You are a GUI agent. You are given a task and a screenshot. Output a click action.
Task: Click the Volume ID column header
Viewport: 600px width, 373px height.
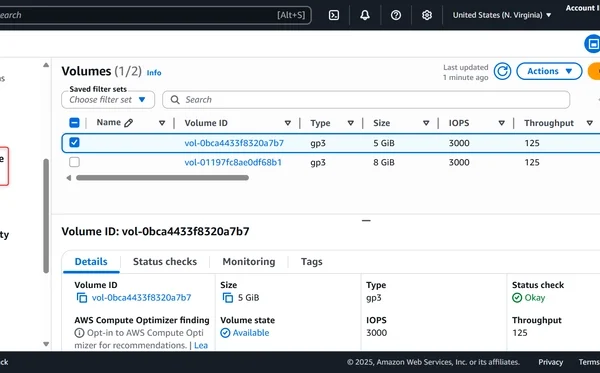pos(206,123)
